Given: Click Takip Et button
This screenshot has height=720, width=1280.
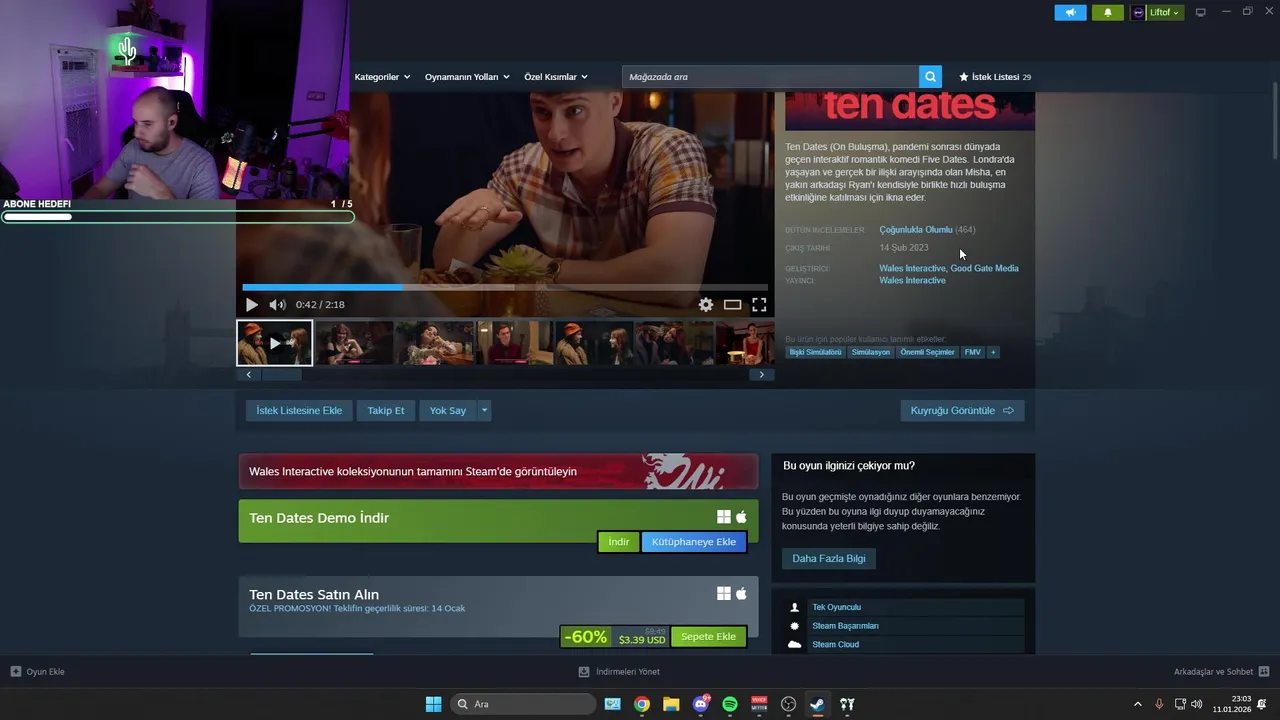Looking at the screenshot, I should click(386, 411).
